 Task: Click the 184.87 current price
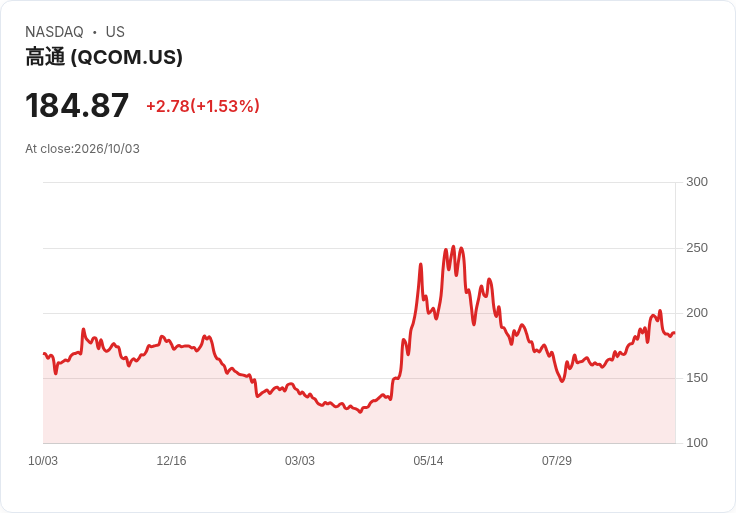coord(77,105)
